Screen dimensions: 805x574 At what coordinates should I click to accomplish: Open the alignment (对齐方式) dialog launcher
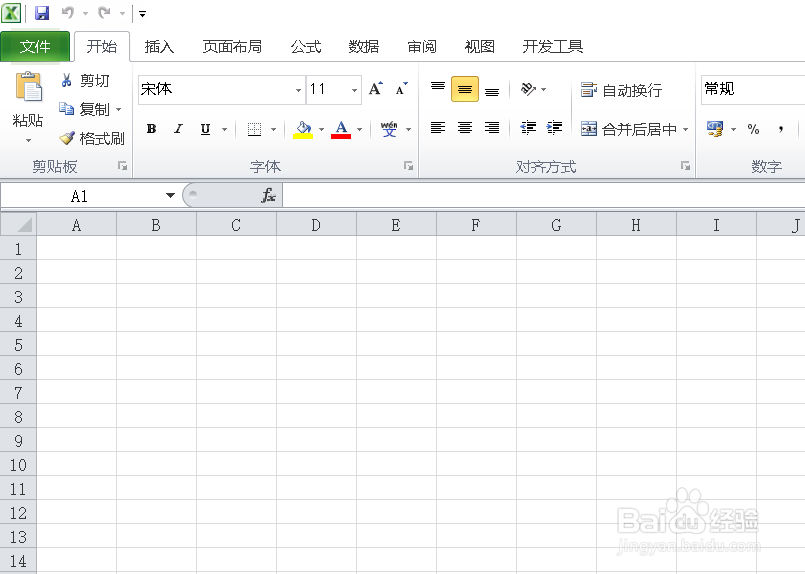tap(685, 165)
